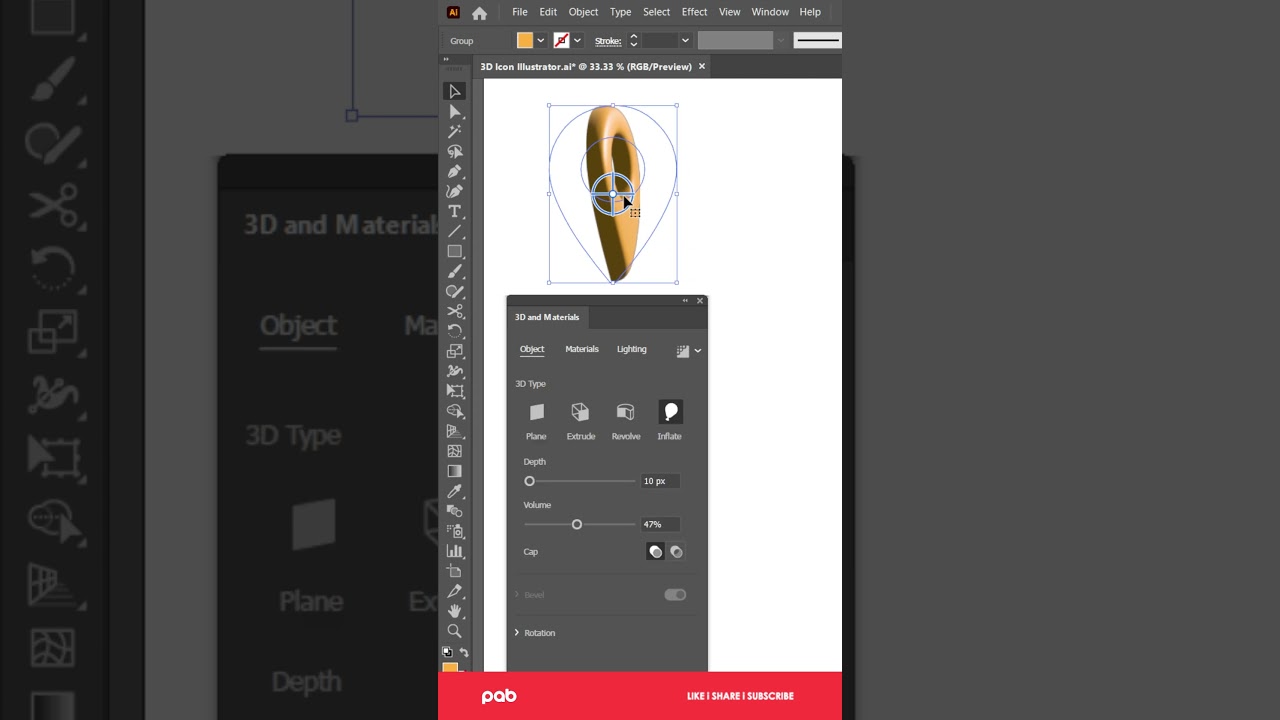Close the 3D Icon Illustrator.ai document tab
Viewport: 1280px width, 720px height.
(702, 66)
